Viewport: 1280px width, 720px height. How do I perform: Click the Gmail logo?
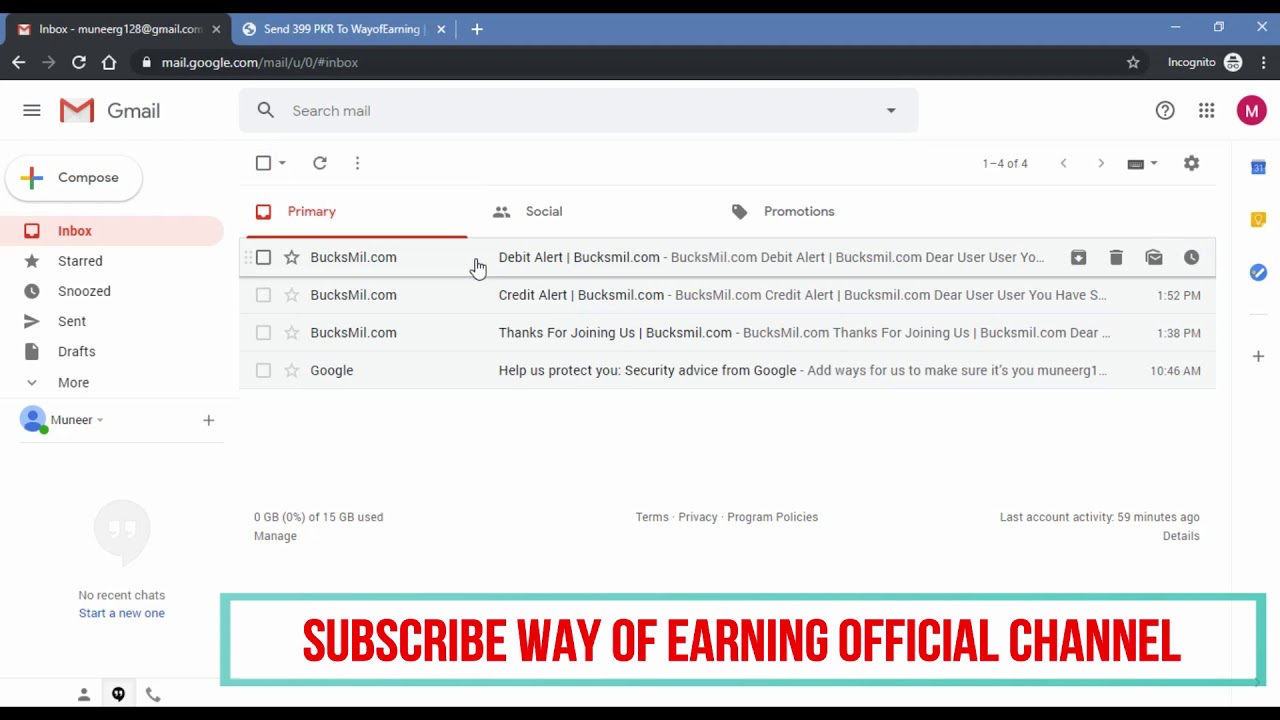tap(110, 111)
